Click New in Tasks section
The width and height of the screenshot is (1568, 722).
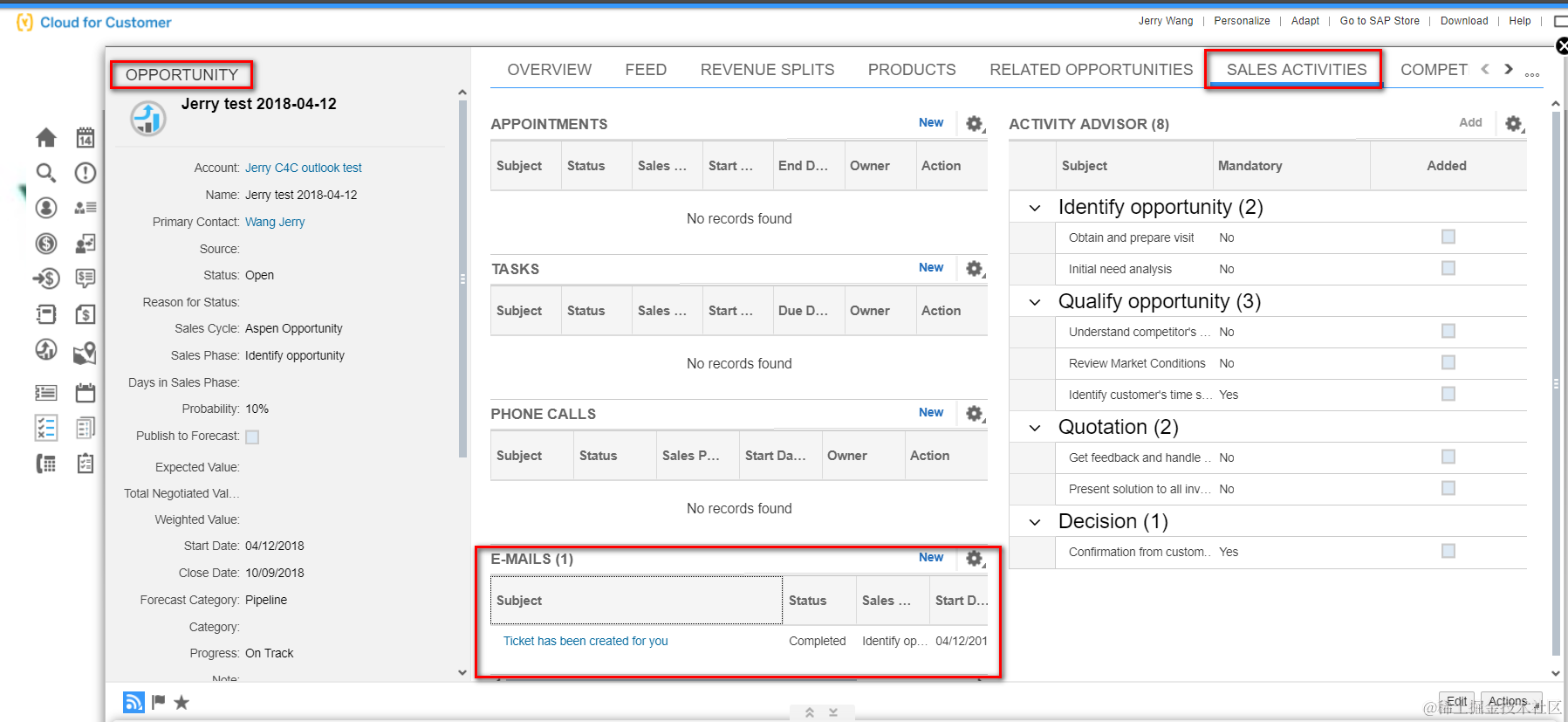[931, 267]
